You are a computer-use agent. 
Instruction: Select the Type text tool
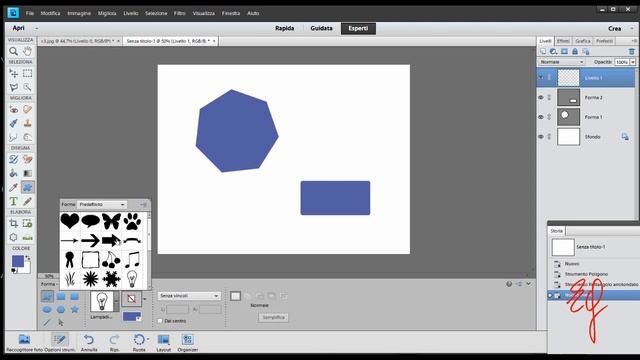(x=13, y=201)
